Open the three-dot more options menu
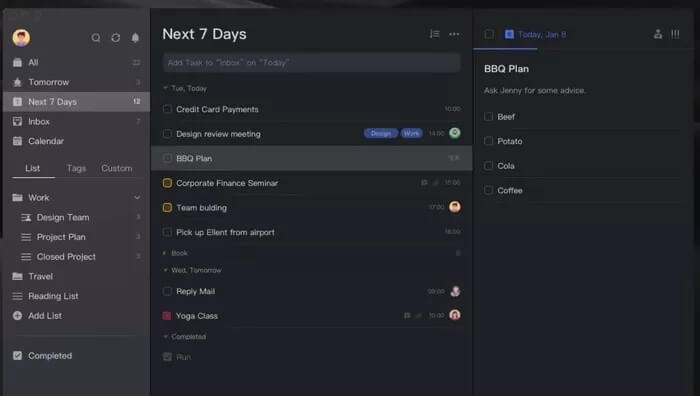The height and width of the screenshot is (396, 700). [454, 34]
